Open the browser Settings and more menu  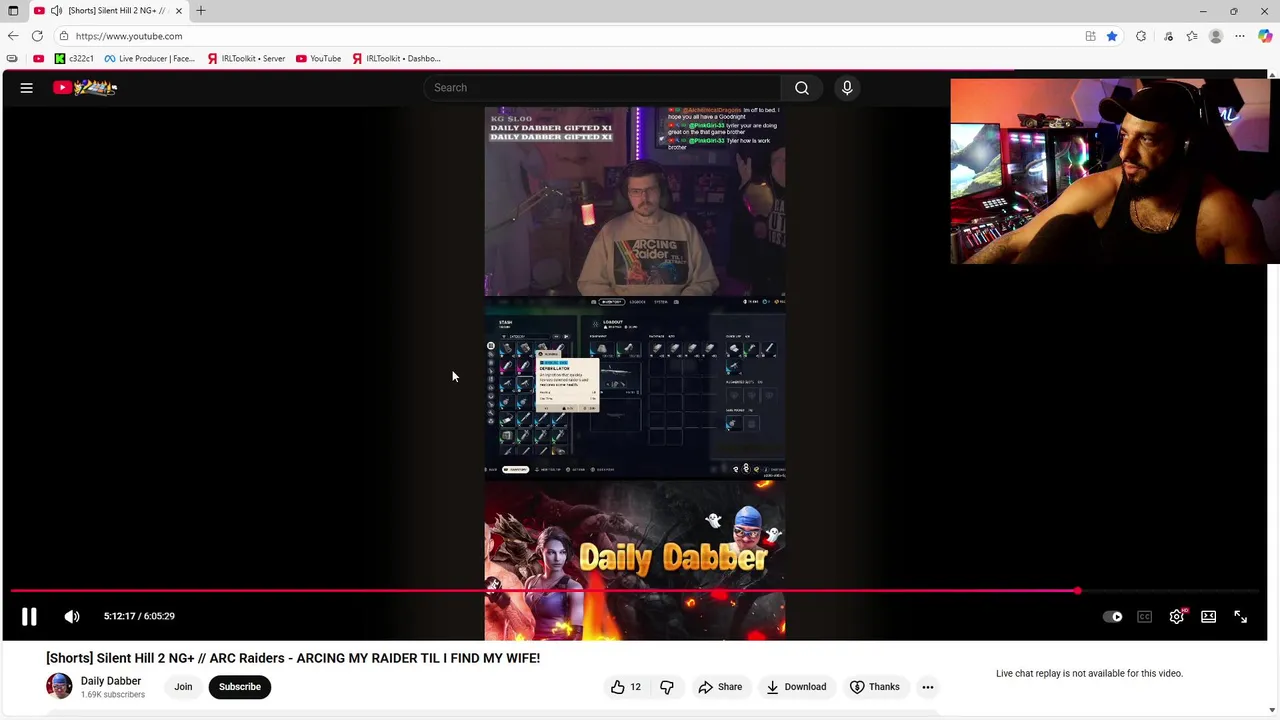pyautogui.click(x=1240, y=36)
